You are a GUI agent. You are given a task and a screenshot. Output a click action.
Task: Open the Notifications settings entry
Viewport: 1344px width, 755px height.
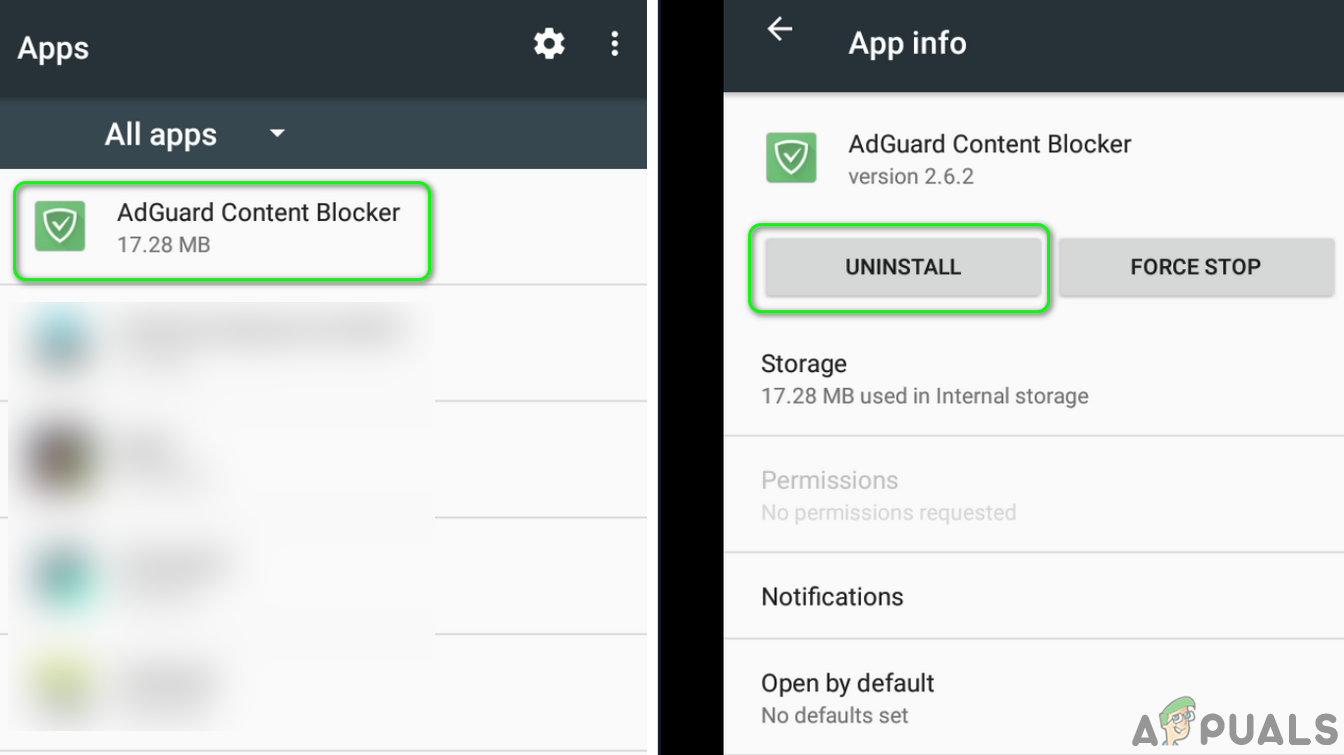pos(1033,597)
